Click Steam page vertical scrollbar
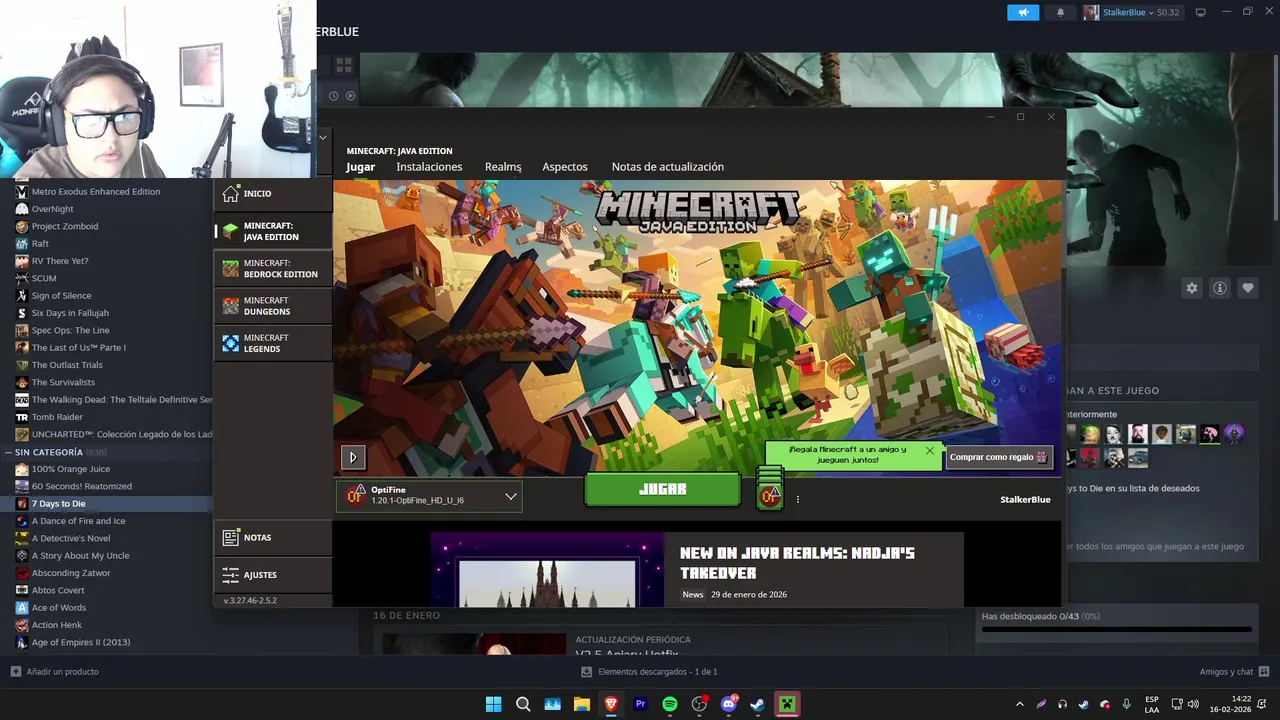 click(1274, 139)
